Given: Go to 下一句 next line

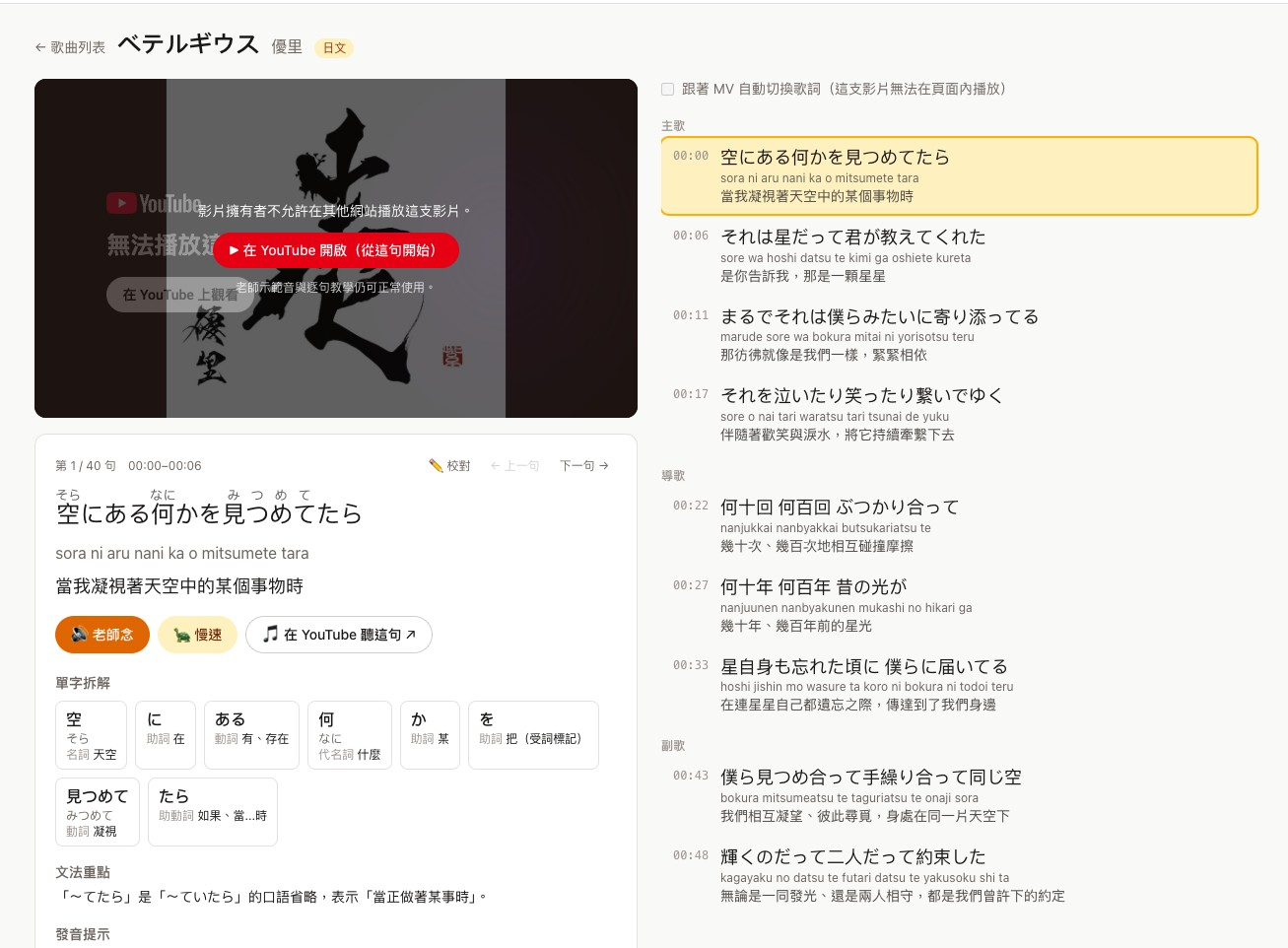Looking at the screenshot, I should [584, 466].
